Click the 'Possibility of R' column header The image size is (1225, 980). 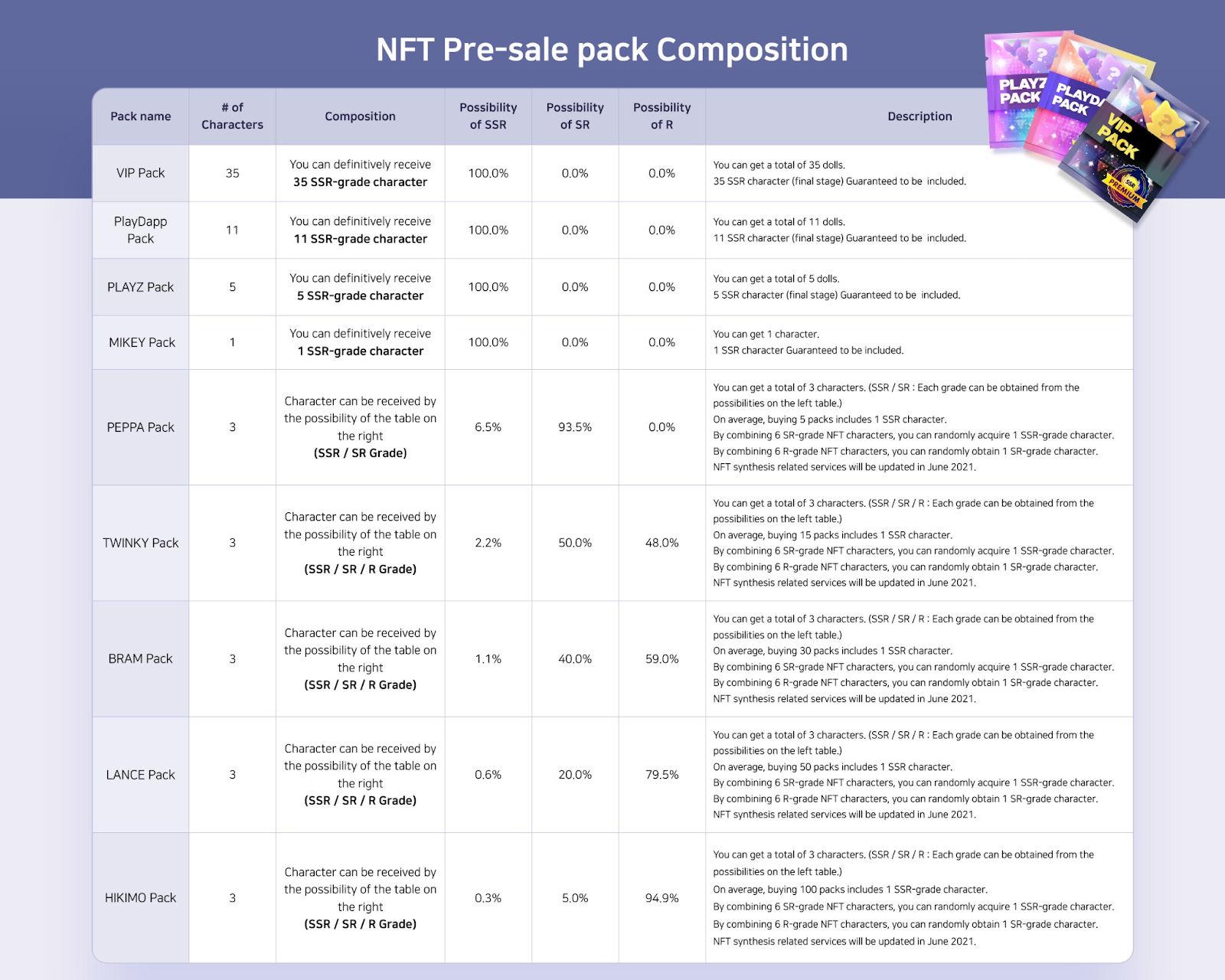coord(661,116)
